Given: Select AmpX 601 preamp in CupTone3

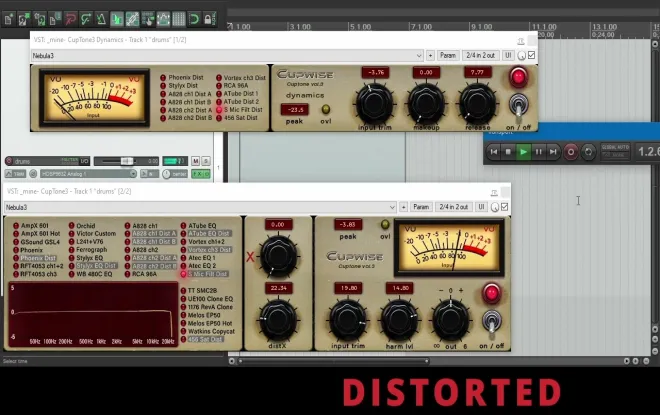Looking at the screenshot, I should point(31,226).
